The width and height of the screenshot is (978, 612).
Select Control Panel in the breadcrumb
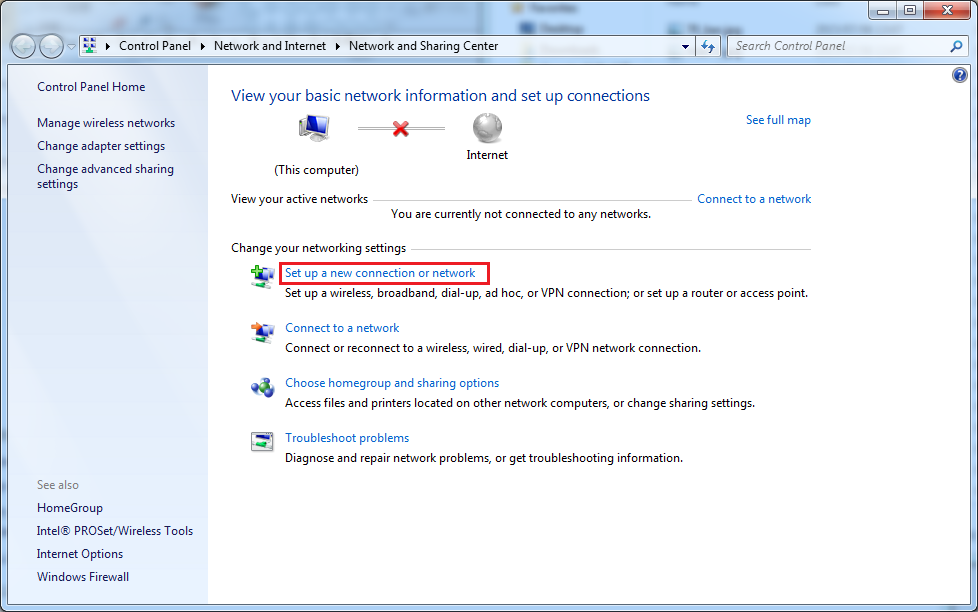click(154, 46)
